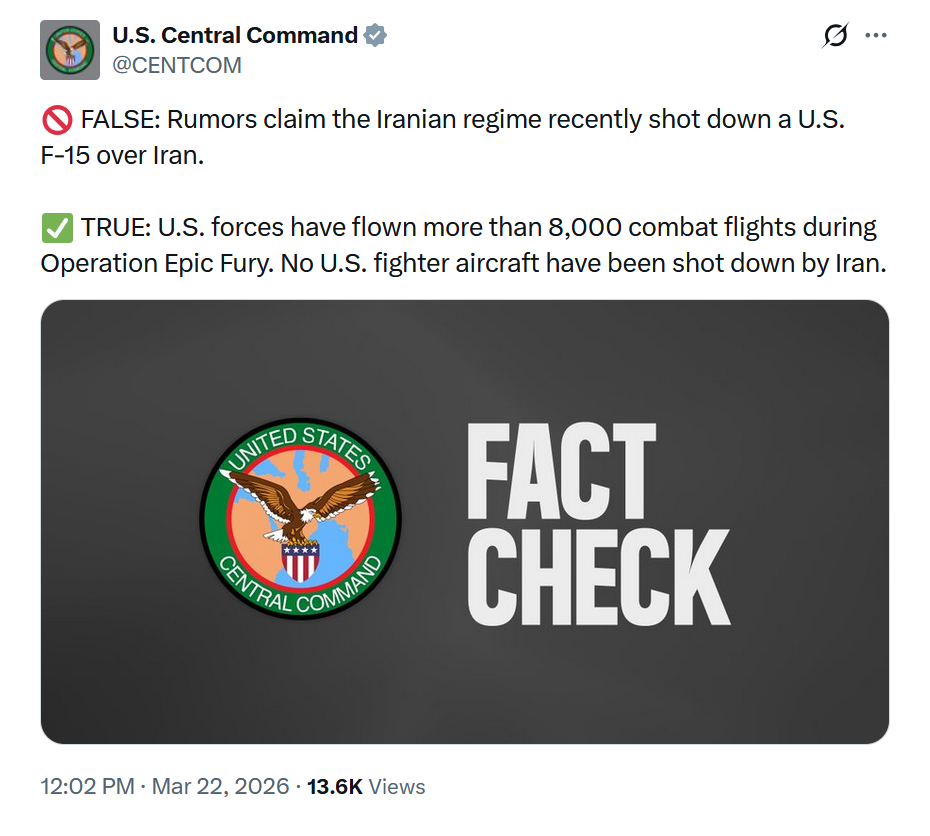Open the U.S. Central Command display name
Screen dimensions: 930x836
coord(235,36)
